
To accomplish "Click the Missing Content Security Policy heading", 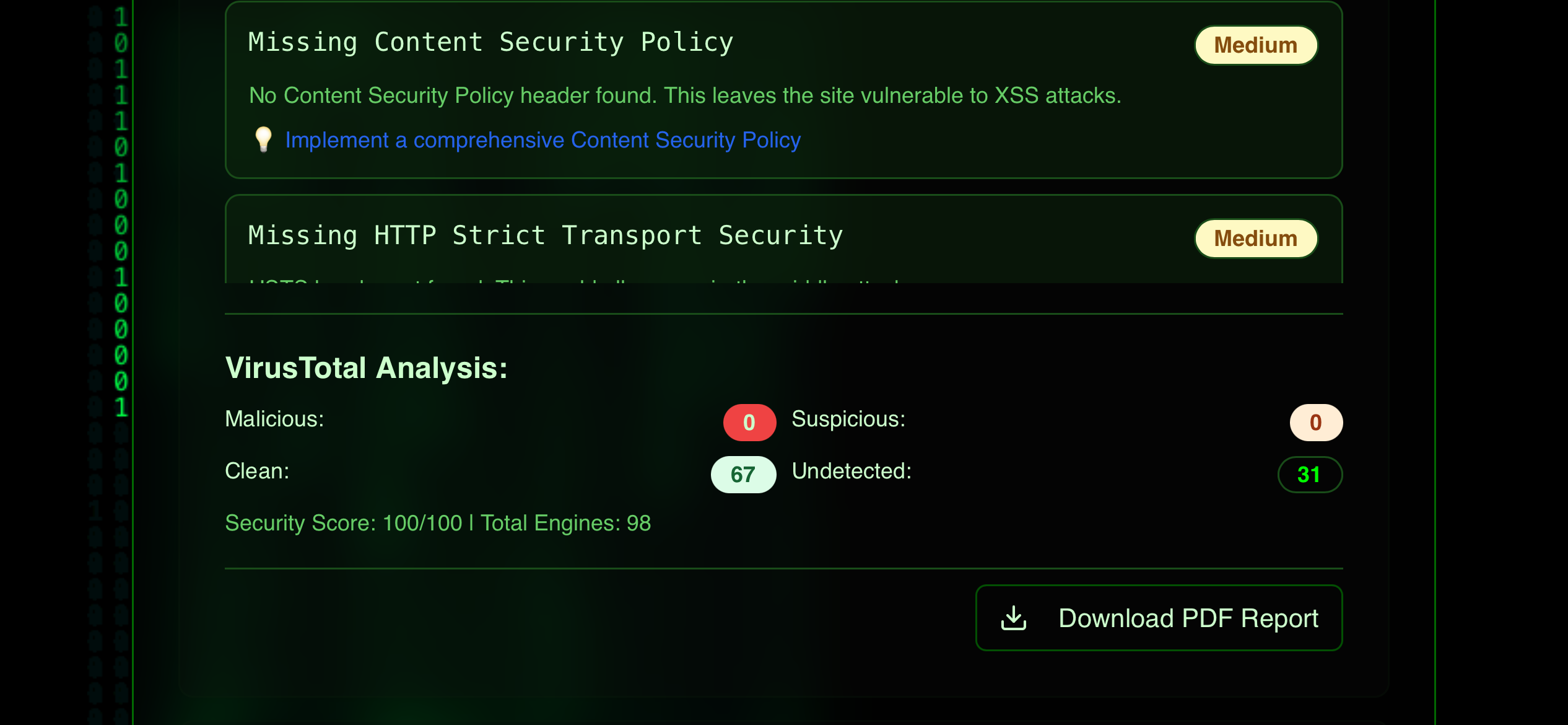I will (490, 42).
